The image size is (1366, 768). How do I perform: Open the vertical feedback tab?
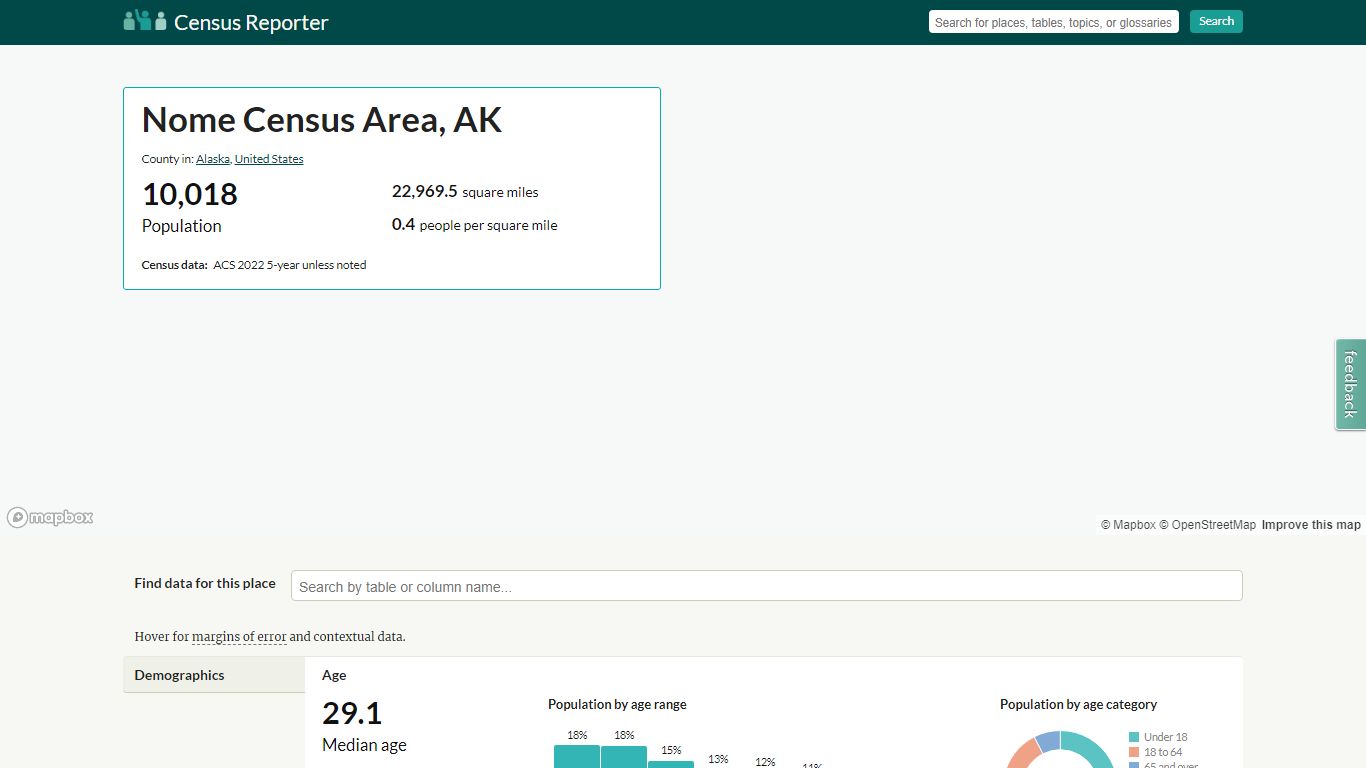coord(1350,384)
